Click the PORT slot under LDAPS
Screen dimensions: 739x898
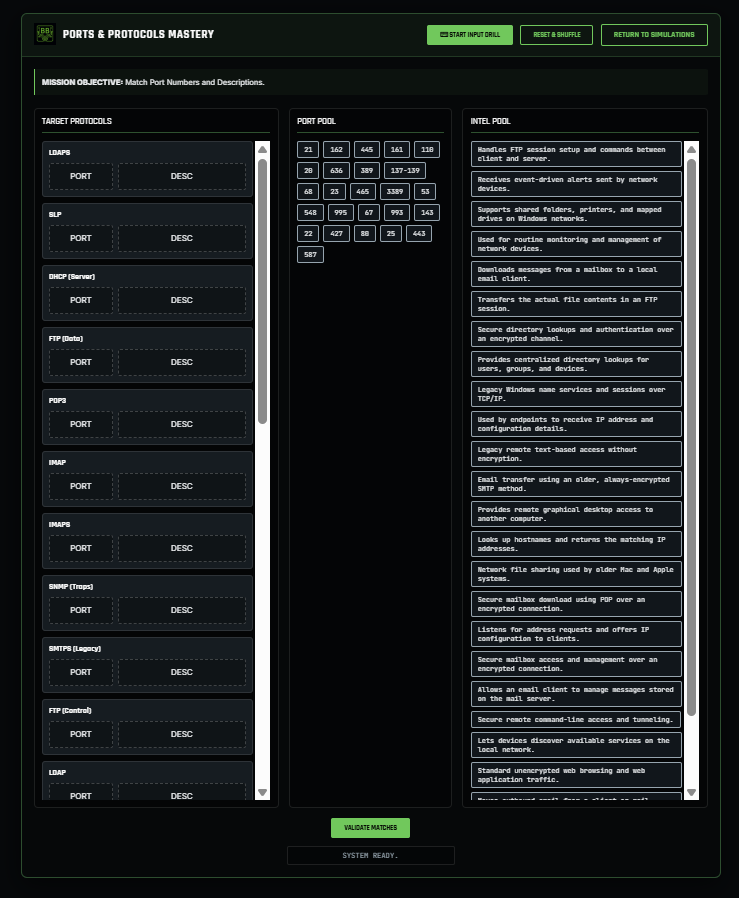[x=80, y=176]
